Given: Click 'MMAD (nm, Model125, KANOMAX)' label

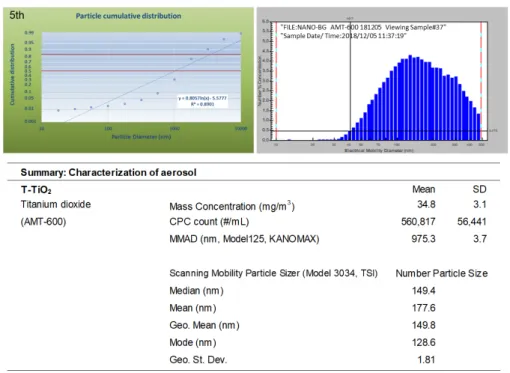Looking at the screenshot, I should (244, 239).
